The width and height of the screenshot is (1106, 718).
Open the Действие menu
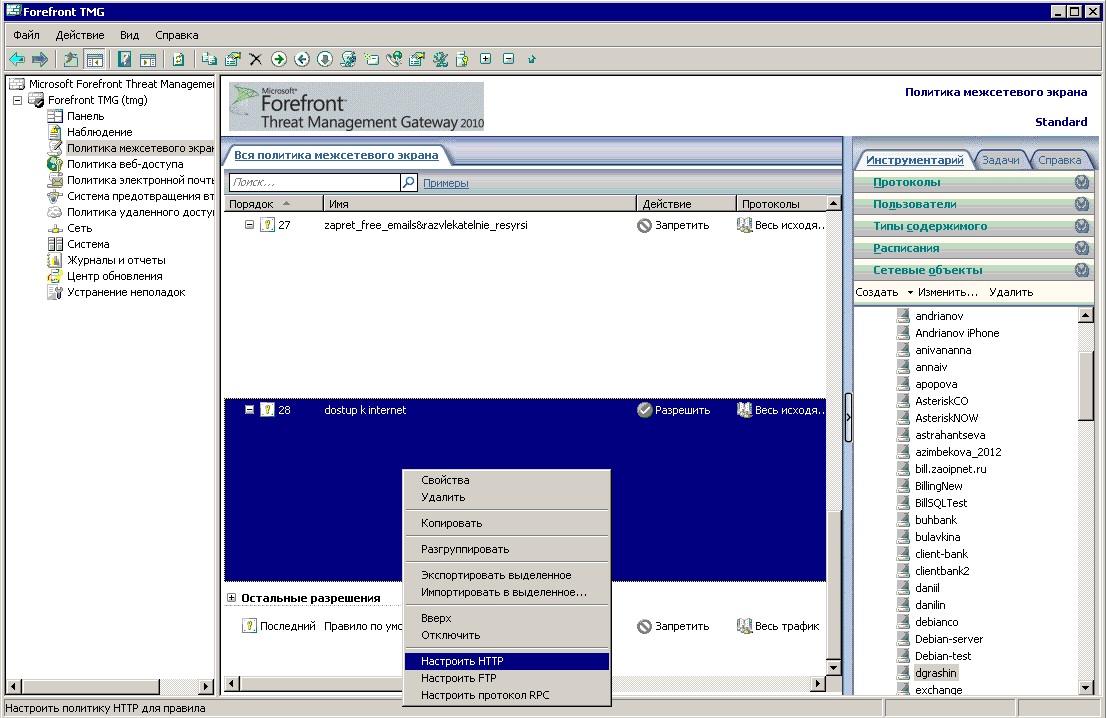79,35
